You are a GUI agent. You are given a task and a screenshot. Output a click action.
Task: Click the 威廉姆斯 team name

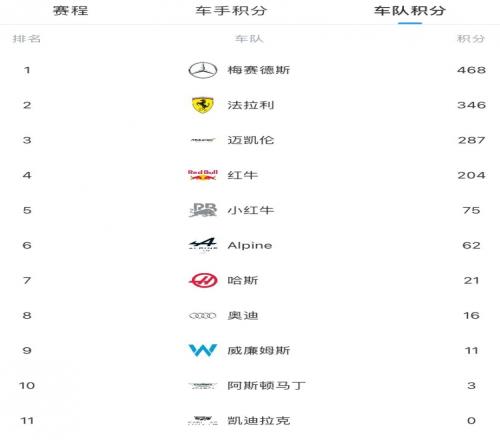coord(258,350)
